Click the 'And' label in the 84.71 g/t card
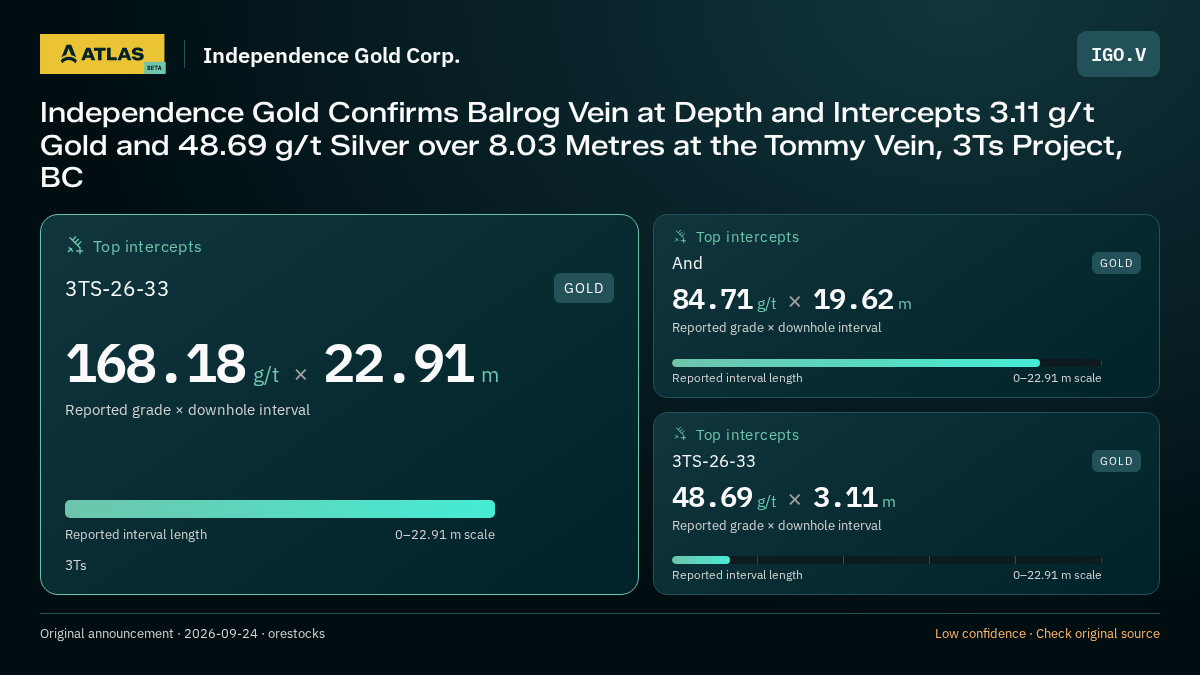Screen dimensions: 1200x675 (687, 263)
